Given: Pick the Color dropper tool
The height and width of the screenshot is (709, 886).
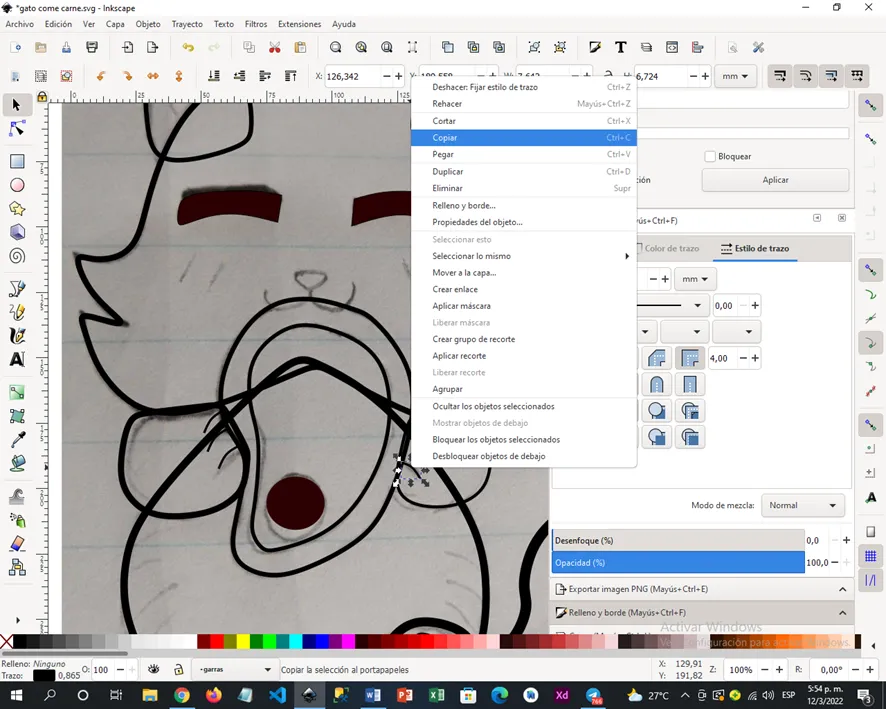Looking at the screenshot, I should coord(17,440).
